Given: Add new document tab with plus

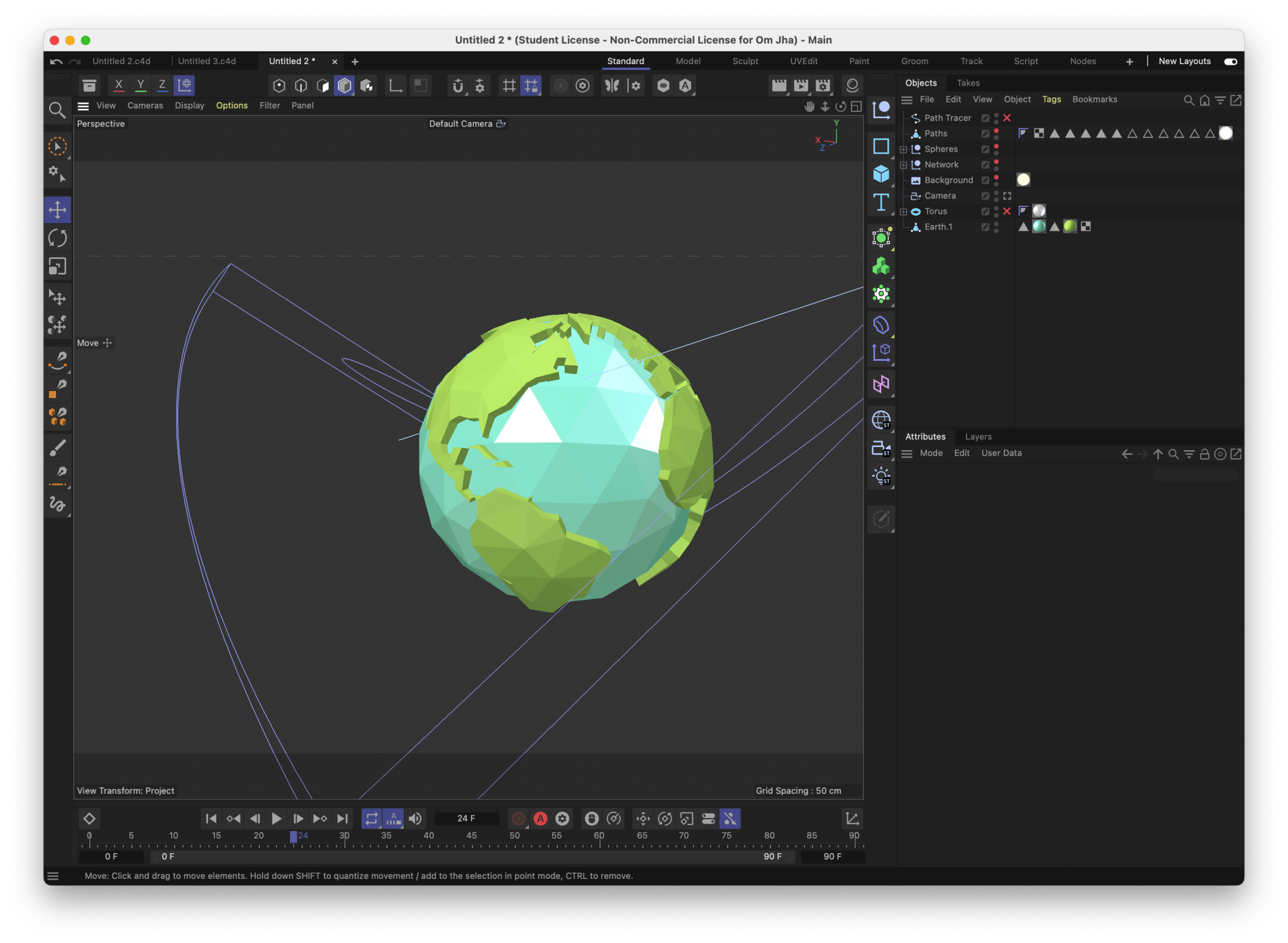Looking at the screenshot, I should [x=355, y=62].
